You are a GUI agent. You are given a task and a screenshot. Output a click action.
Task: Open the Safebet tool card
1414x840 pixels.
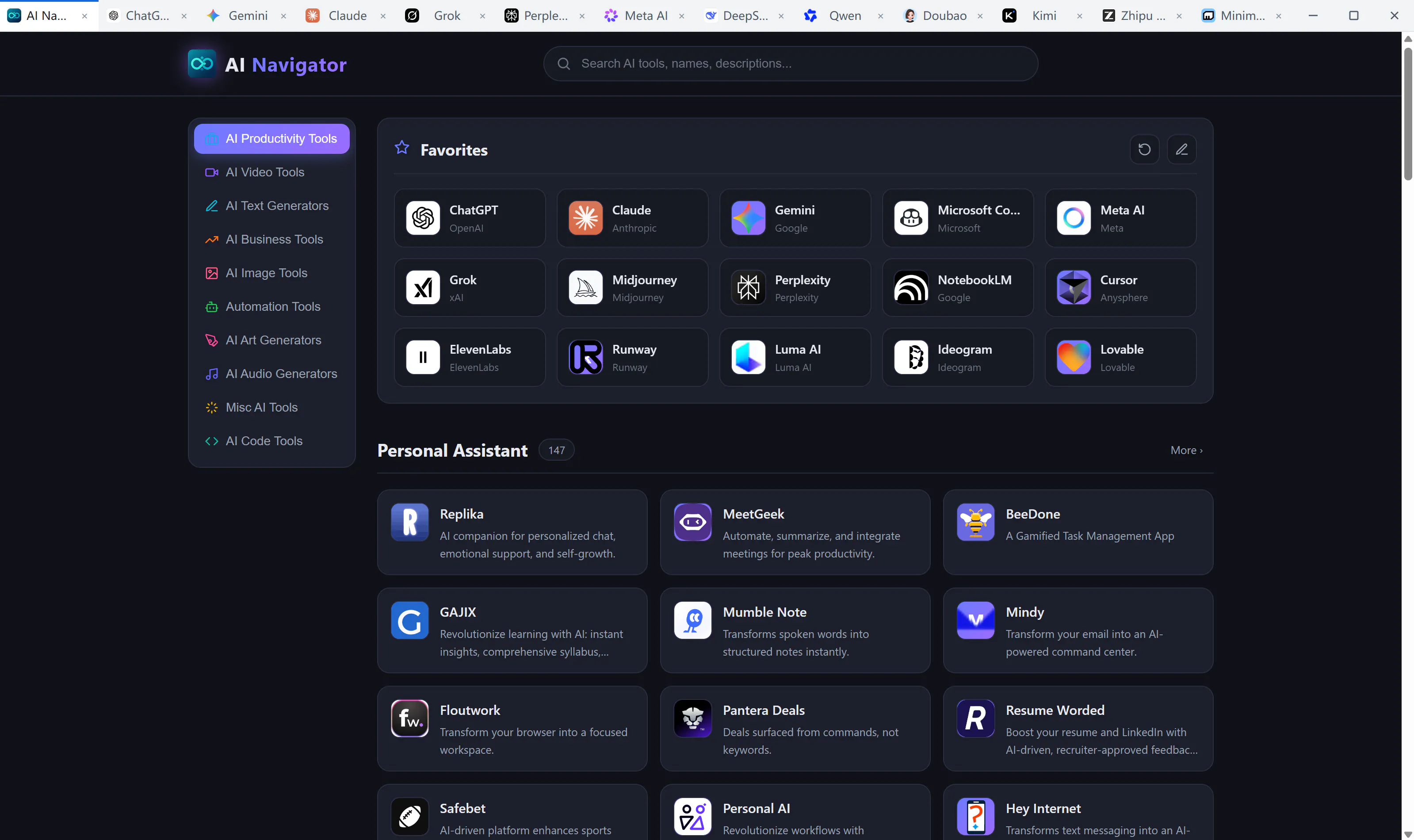coord(512,812)
